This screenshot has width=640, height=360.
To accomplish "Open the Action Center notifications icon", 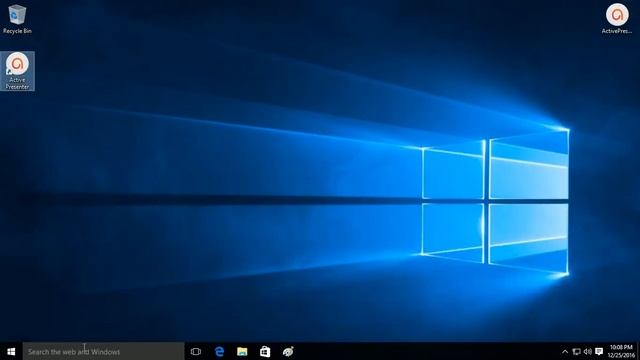I will point(599,351).
